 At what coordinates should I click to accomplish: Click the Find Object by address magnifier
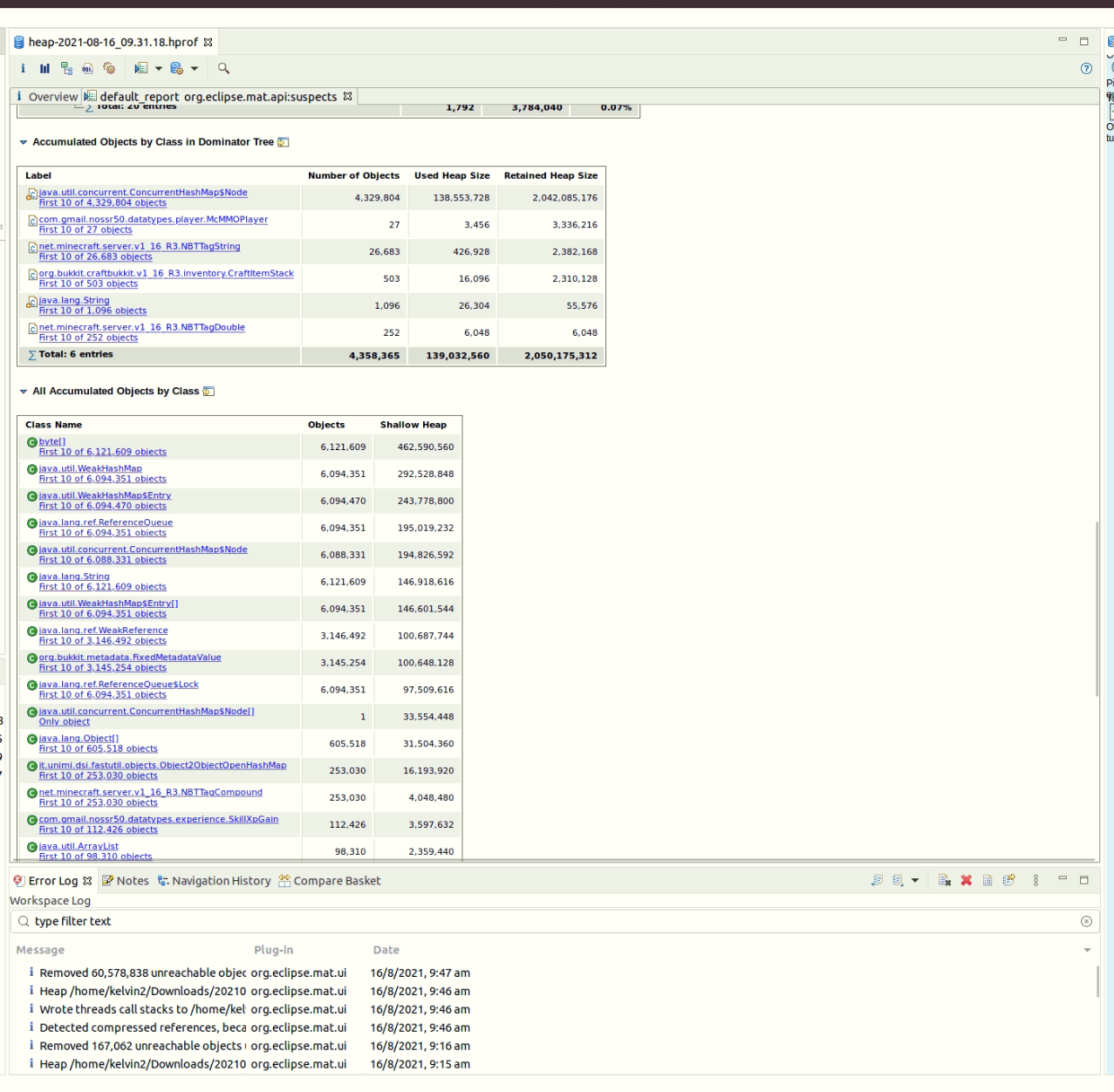[223, 68]
